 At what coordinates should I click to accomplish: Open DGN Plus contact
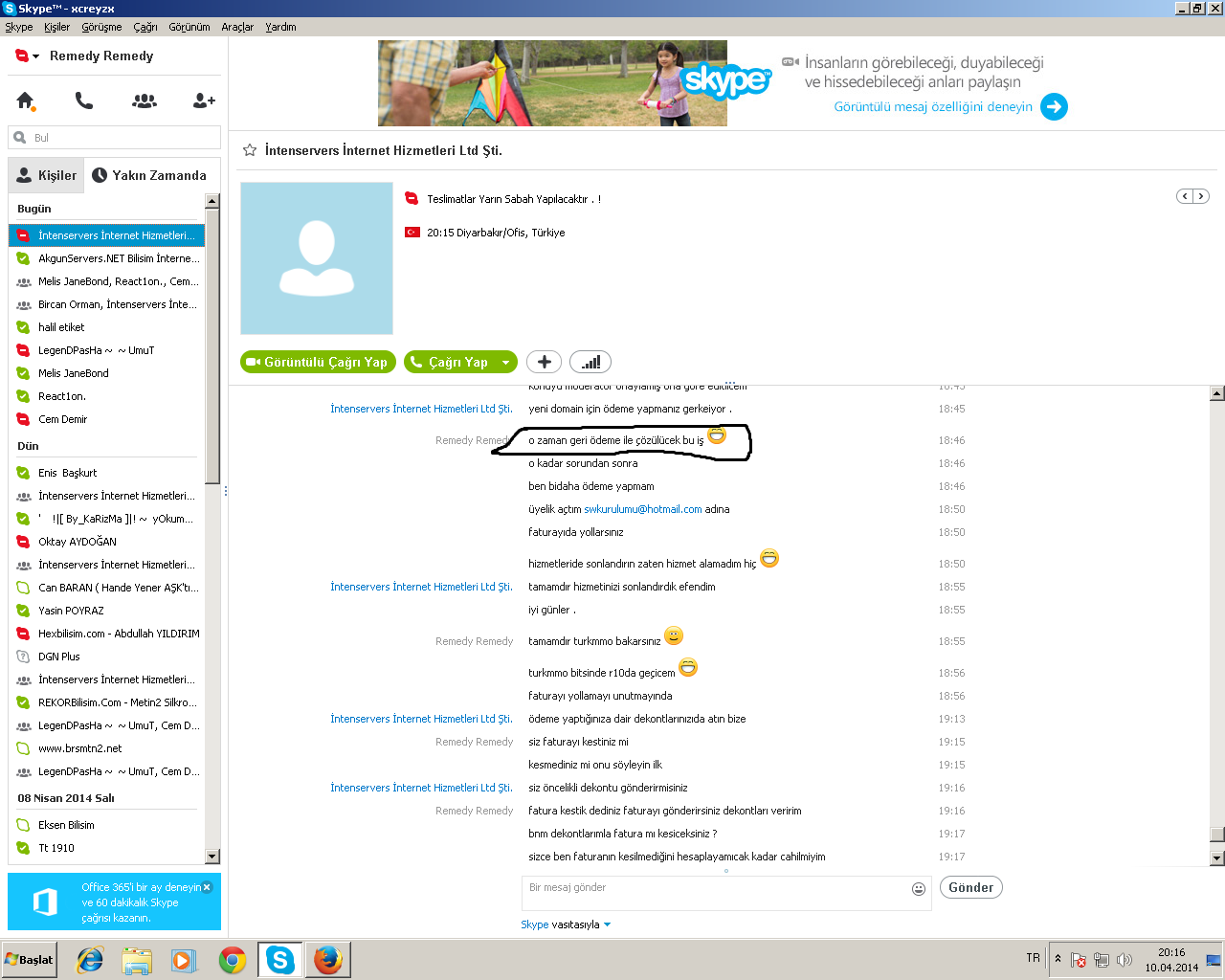click(107, 657)
